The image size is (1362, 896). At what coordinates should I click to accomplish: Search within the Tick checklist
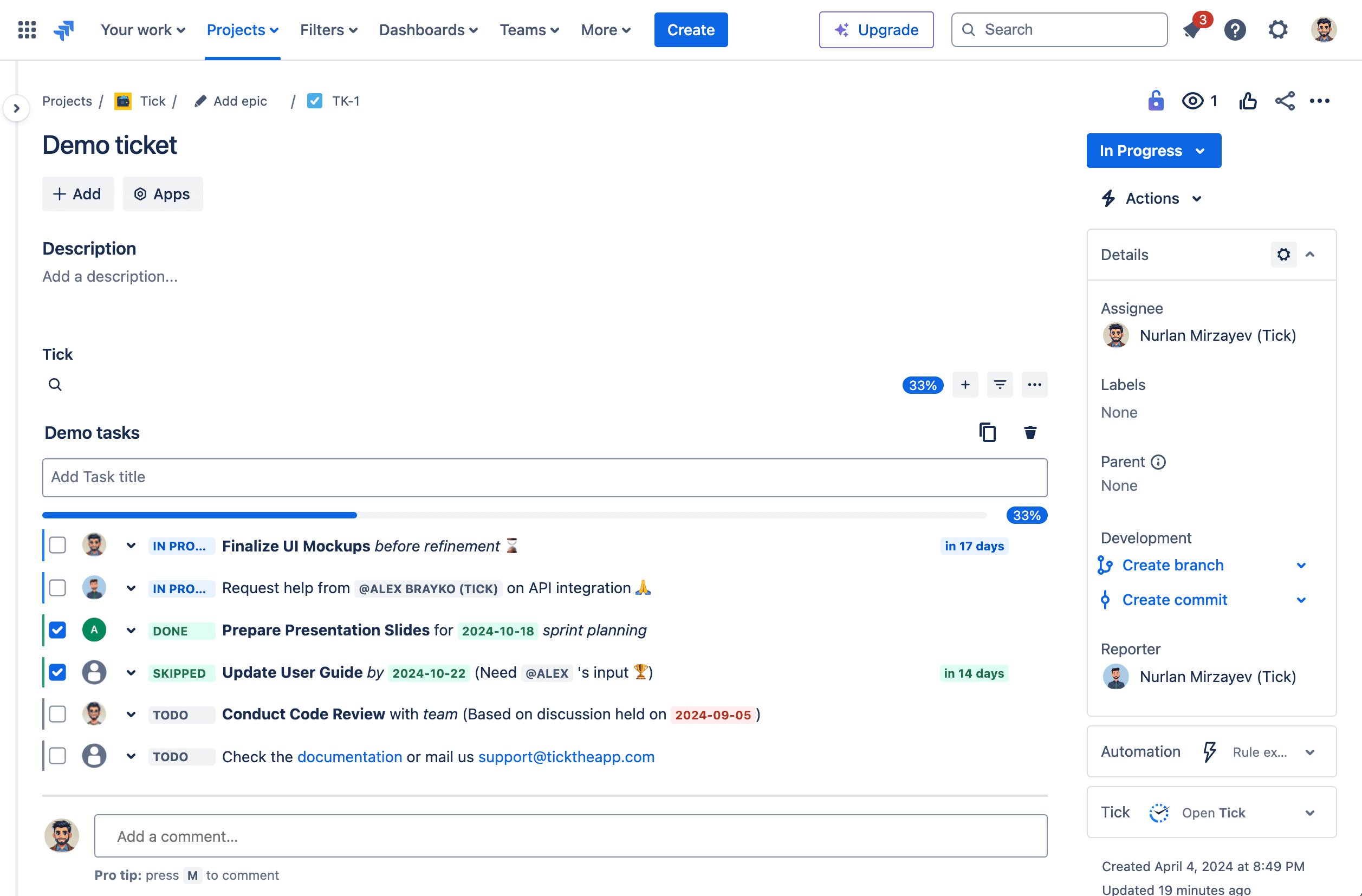pyautogui.click(x=55, y=384)
